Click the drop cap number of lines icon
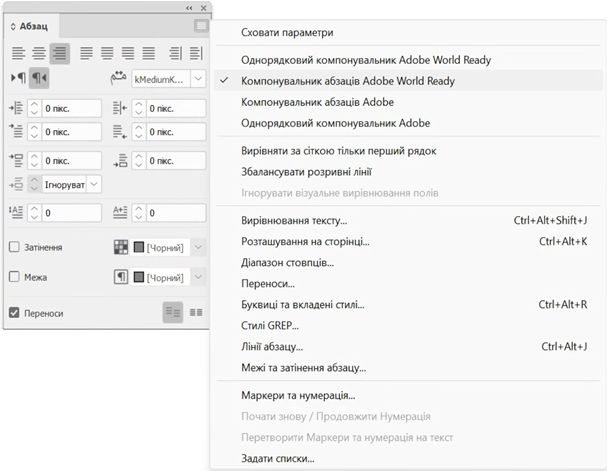Screen dimensions: 607x471 pos(16,212)
